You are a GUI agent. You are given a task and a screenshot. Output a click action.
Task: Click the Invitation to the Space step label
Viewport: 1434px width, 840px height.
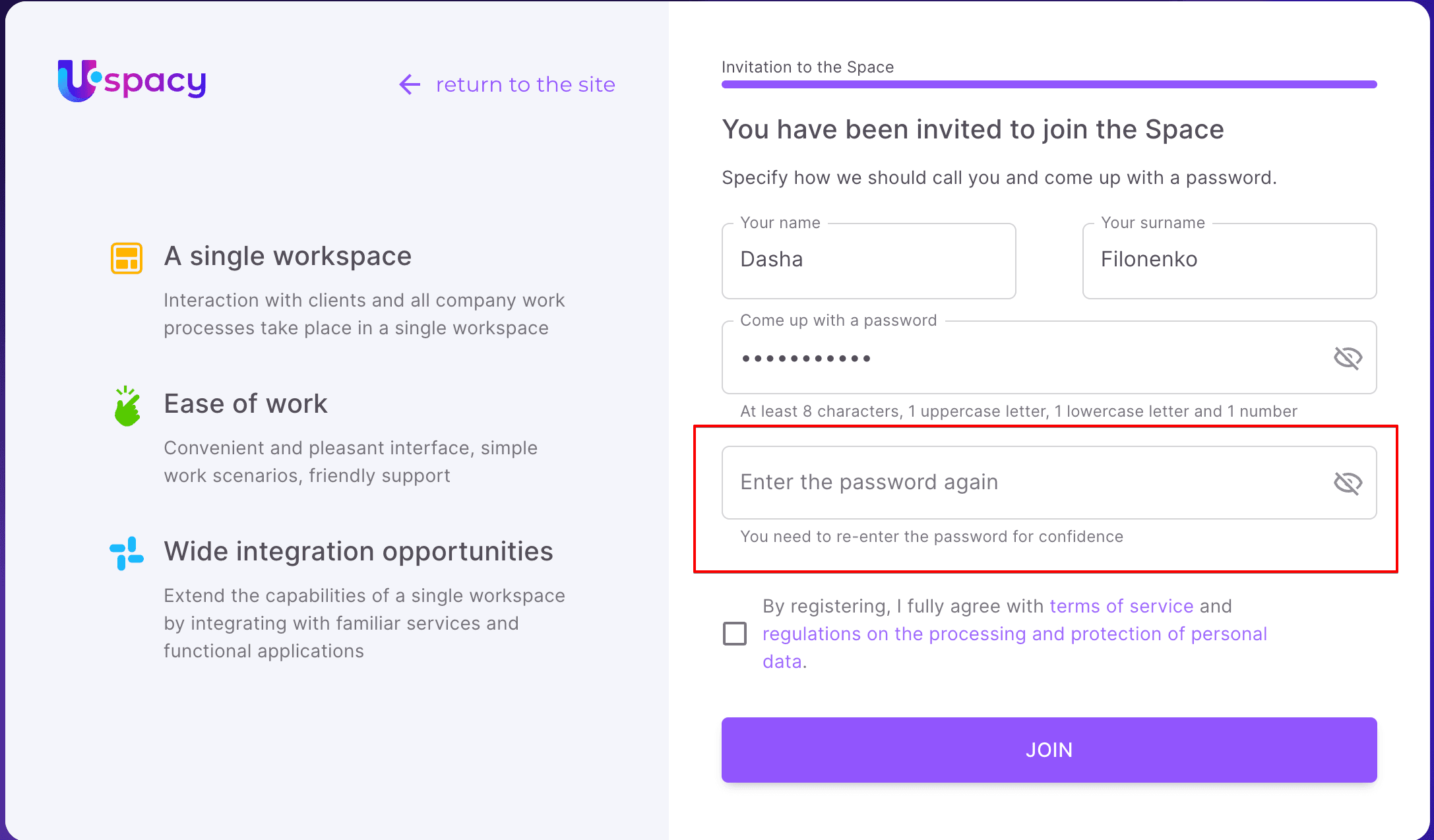coord(807,67)
